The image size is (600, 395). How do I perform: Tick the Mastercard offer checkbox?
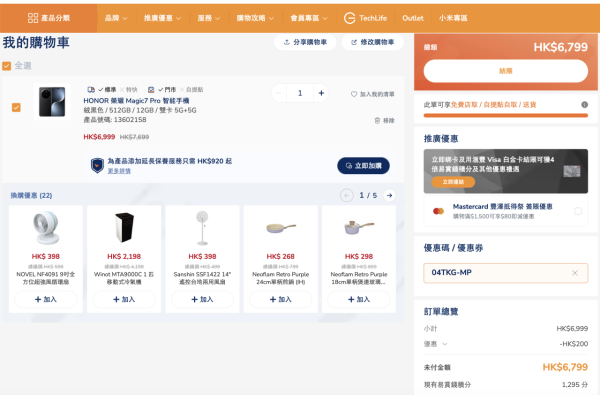pos(578,211)
